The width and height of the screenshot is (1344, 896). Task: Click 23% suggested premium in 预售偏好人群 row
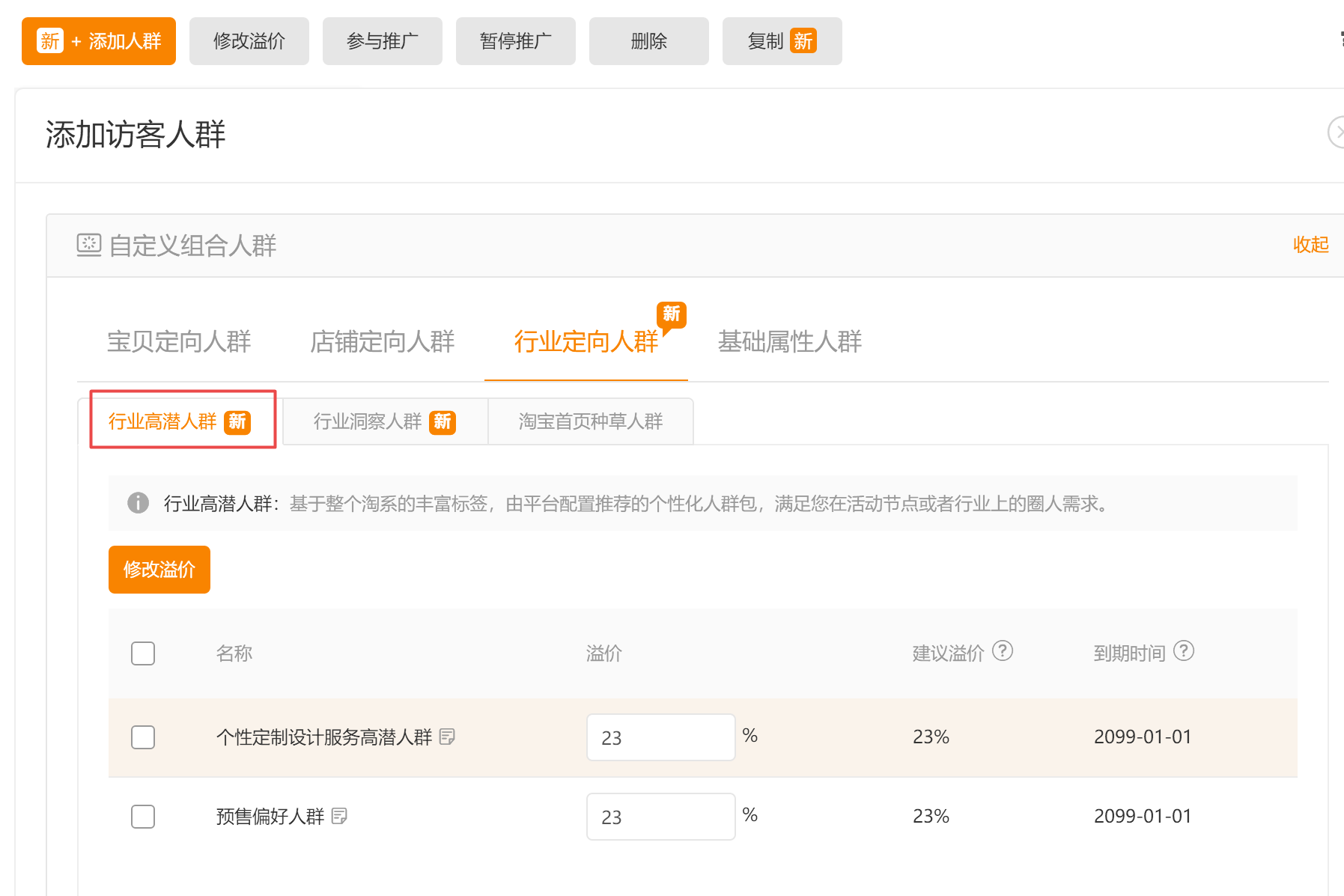tap(931, 816)
